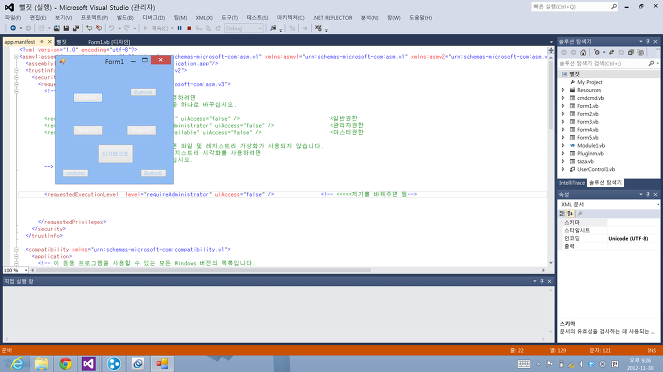The width and height of the screenshot is (663, 372).
Task: Click the Redo arrow in toolbar
Action: coord(127,28)
